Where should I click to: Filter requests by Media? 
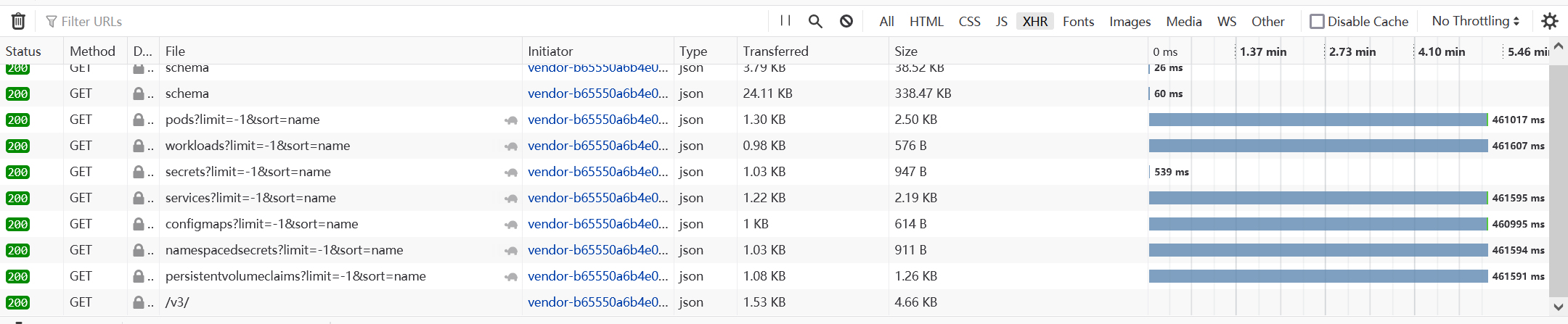(1184, 22)
